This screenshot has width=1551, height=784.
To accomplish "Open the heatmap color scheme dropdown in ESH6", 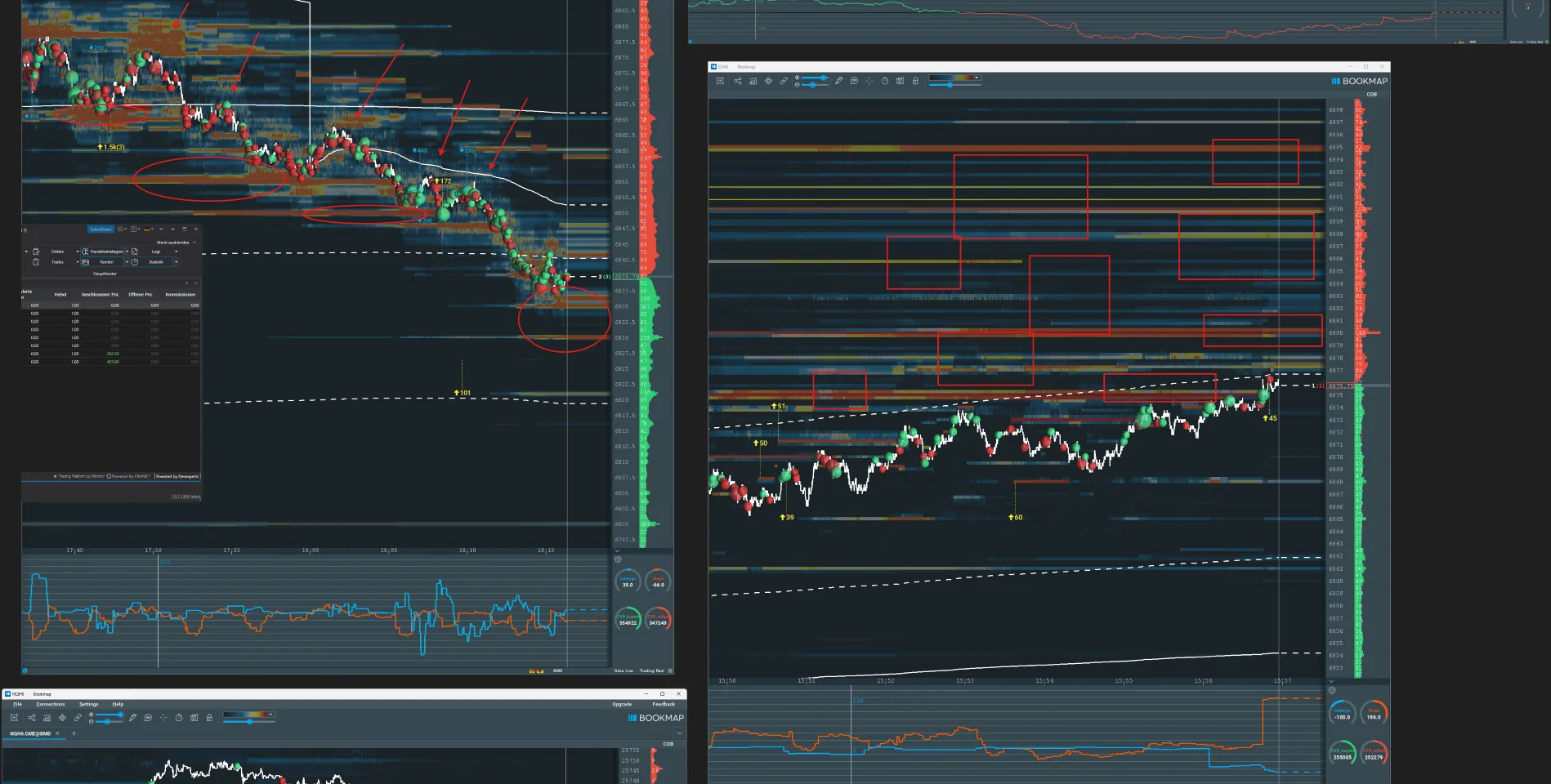I will 954,78.
